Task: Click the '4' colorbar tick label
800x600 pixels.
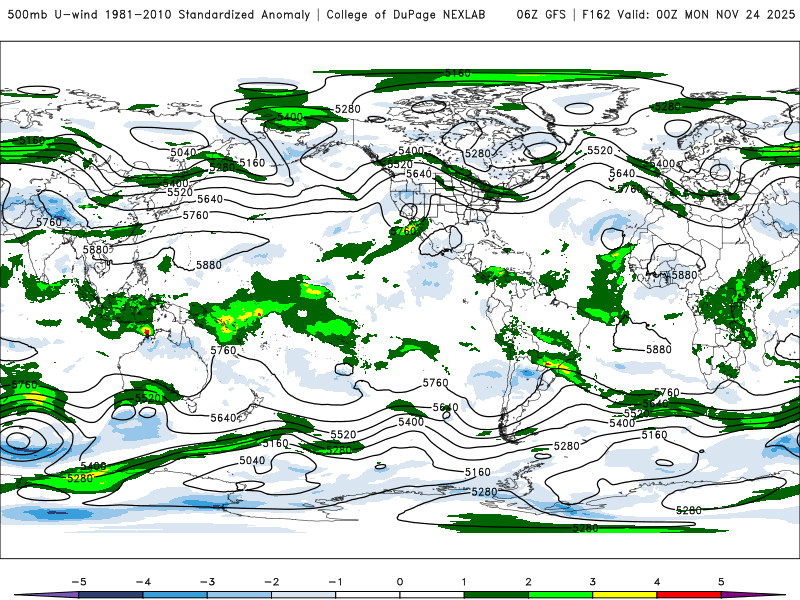Action: coord(657,582)
